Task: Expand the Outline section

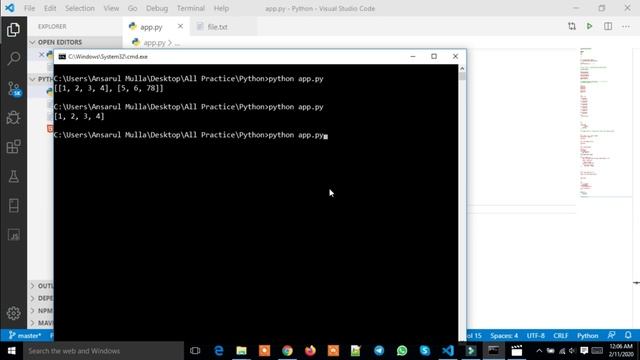Action: [x=41, y=286]
